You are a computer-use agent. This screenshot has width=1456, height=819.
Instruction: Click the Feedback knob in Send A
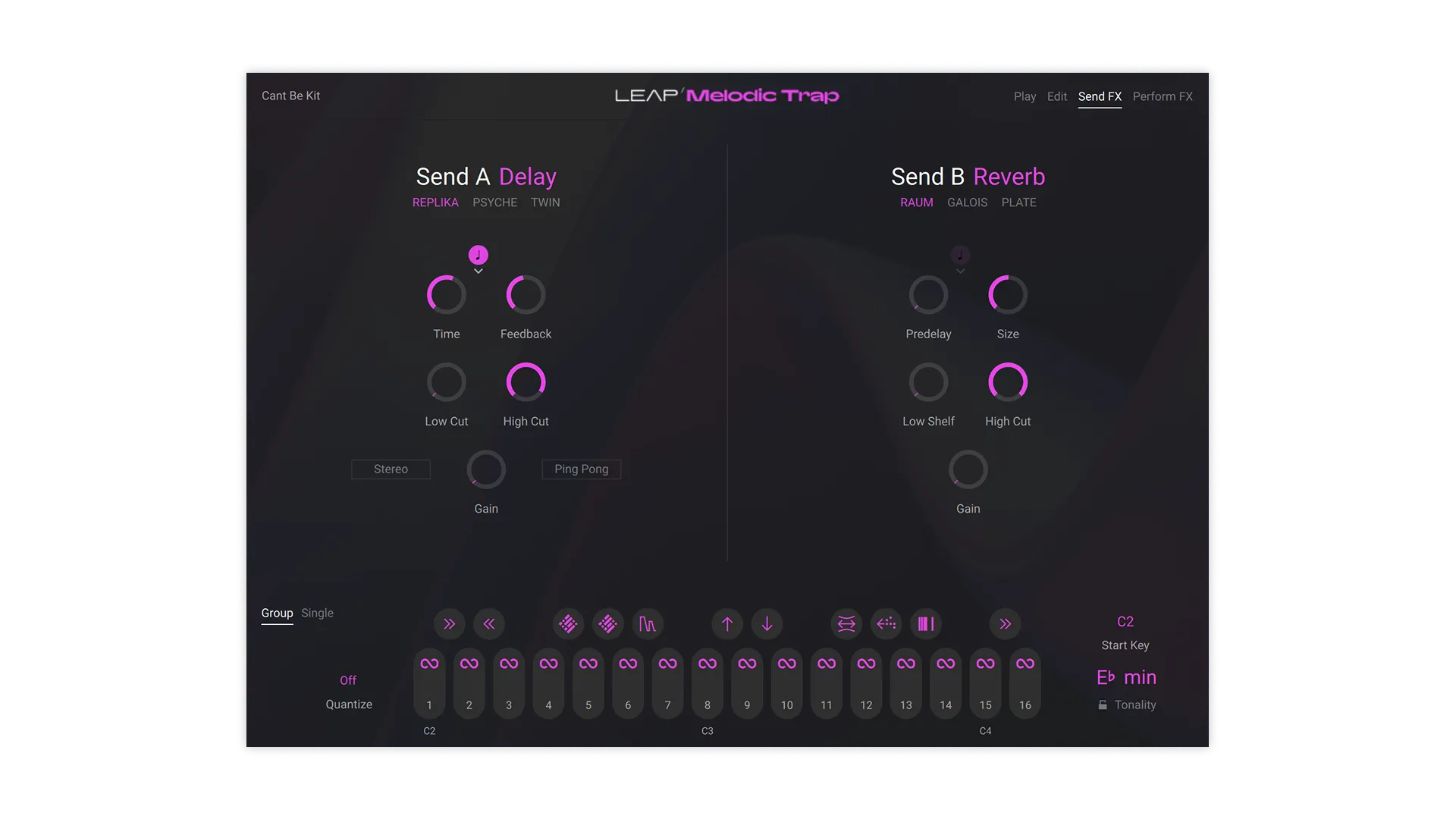point(526,295)
